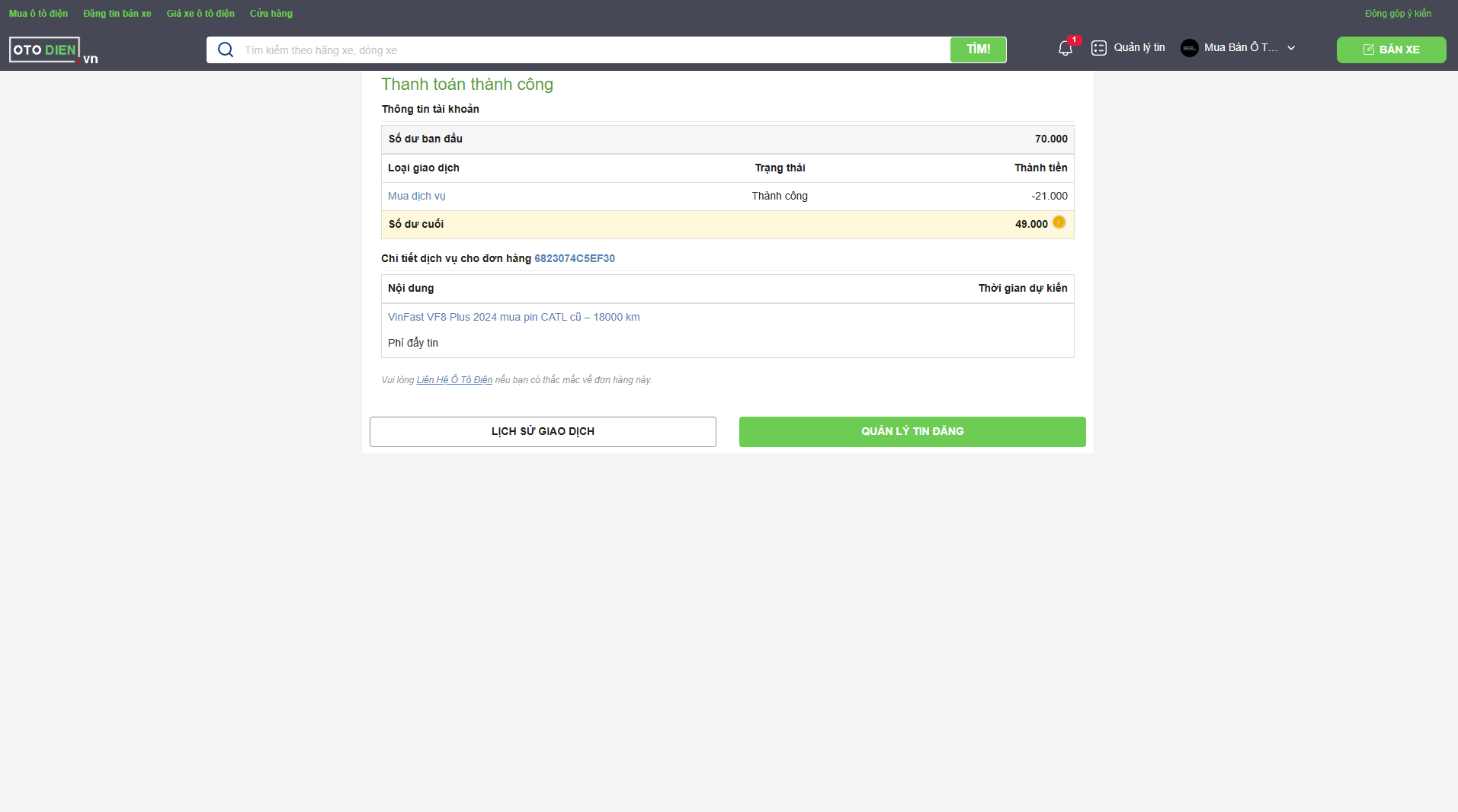
Task: Click the pencil icon in BÁN XE
Action: [1368, 50]
